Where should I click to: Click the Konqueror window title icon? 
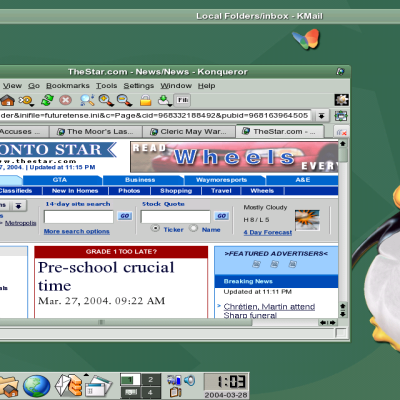340,71
